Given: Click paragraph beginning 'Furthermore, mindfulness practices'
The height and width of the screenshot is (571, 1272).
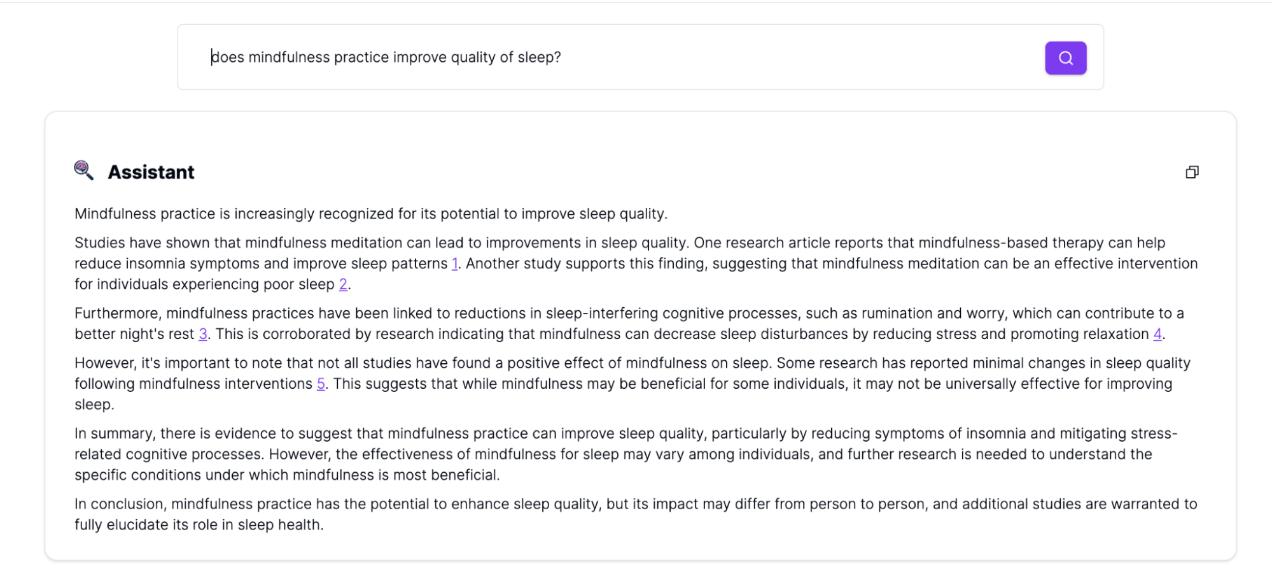Looking at the screenshot, I should pos(630,324).
